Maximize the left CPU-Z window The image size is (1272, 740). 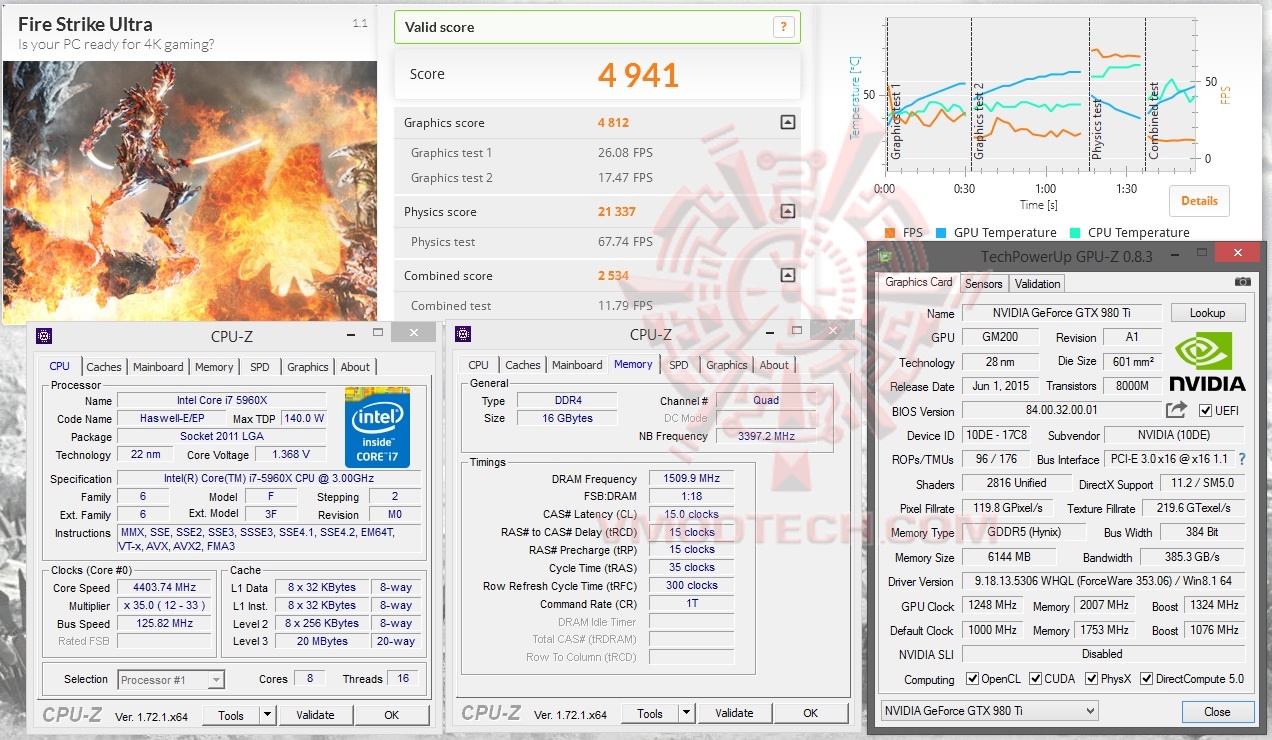[x=378, y=333]
